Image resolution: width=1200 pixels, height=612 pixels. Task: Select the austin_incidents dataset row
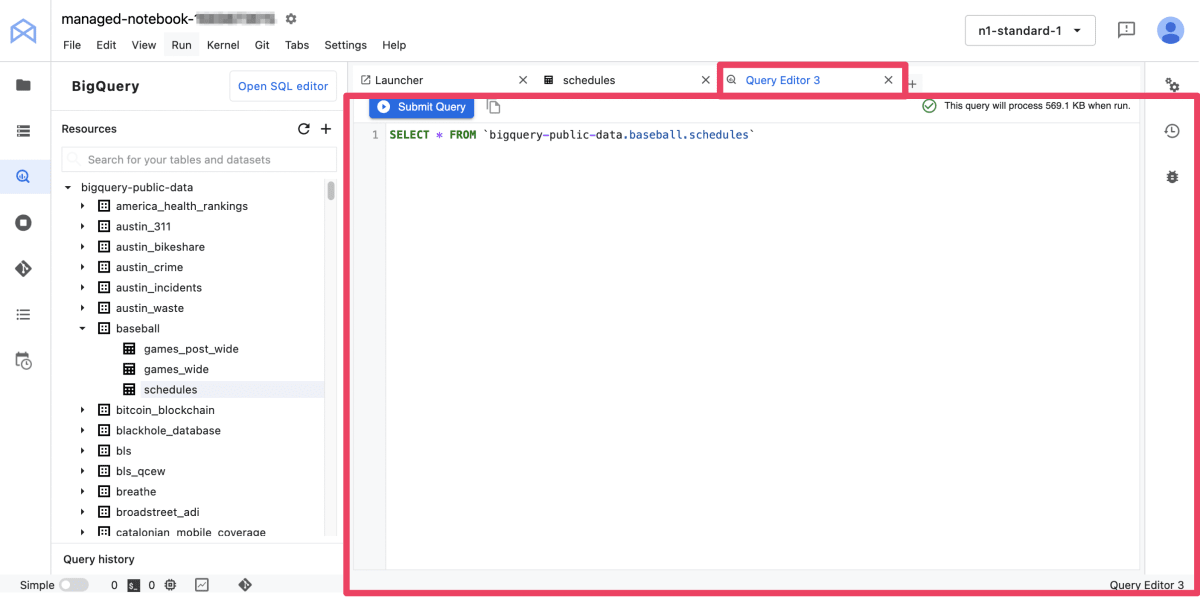click(x=159, y=288)
